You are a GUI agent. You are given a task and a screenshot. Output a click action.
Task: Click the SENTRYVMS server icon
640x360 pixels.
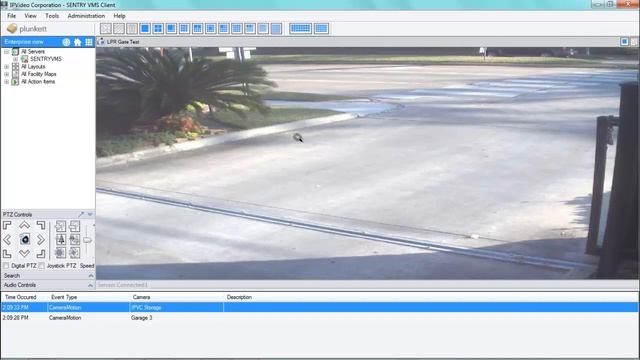click(24, 59)
